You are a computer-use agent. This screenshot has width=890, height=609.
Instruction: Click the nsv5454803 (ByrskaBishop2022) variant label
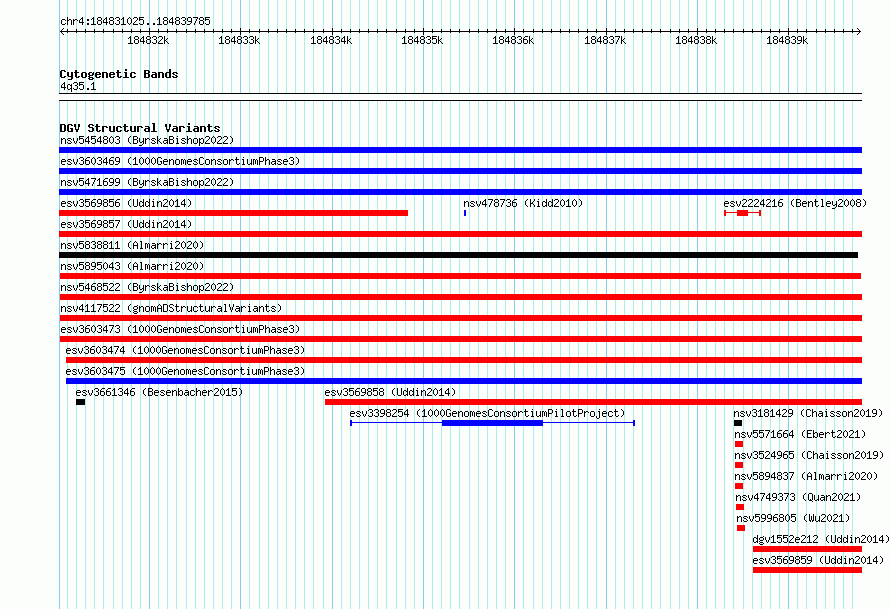point(147,140)
